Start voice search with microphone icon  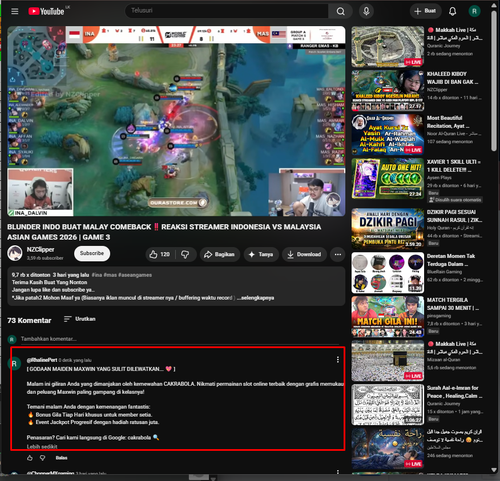(x=366, y=11)
